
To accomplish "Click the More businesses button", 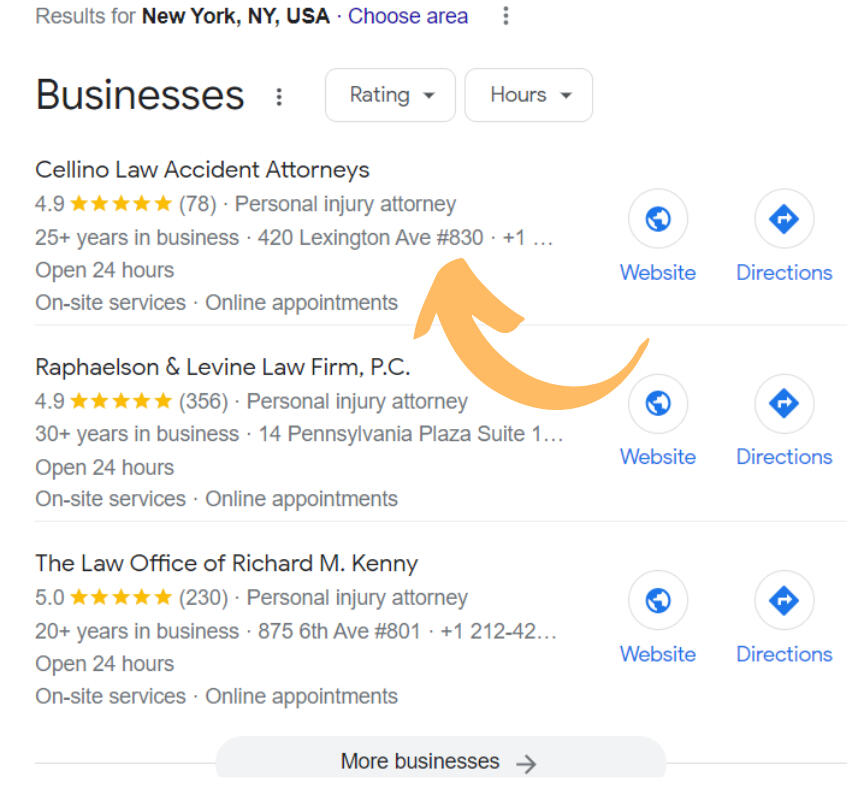I will [x=439, y=762].
